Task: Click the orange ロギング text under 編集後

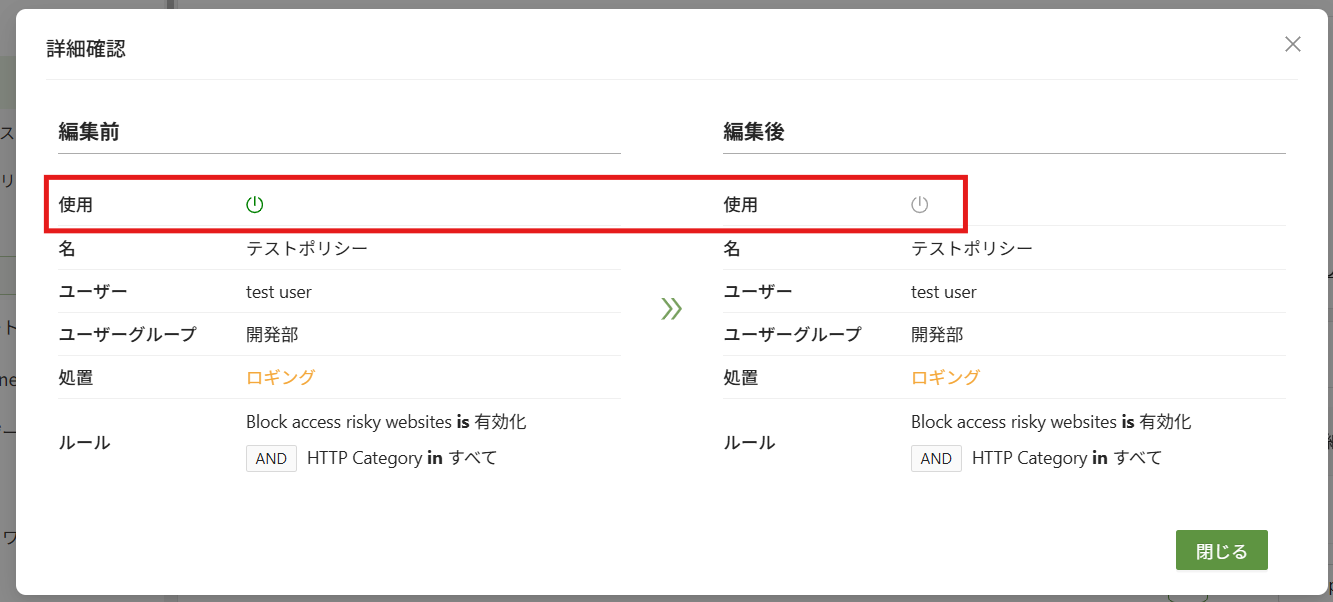Action: click(x=945, y=377)
